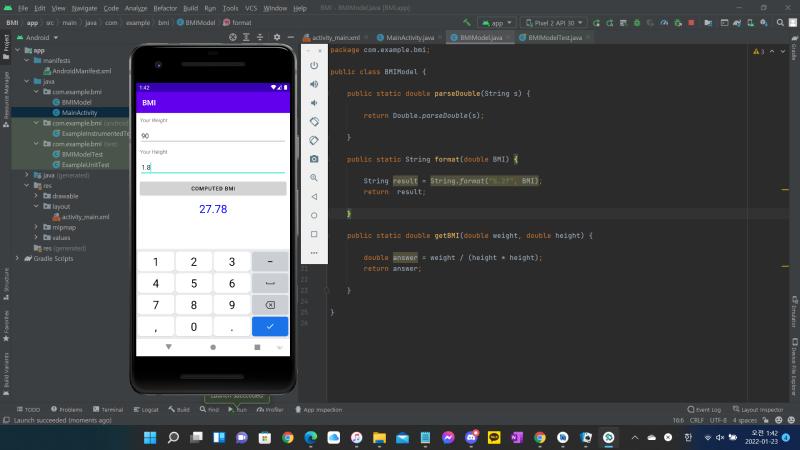Expand the Gradle Scripts node
Viewport: 800px width, 450px height.
[x=17, y=259]
